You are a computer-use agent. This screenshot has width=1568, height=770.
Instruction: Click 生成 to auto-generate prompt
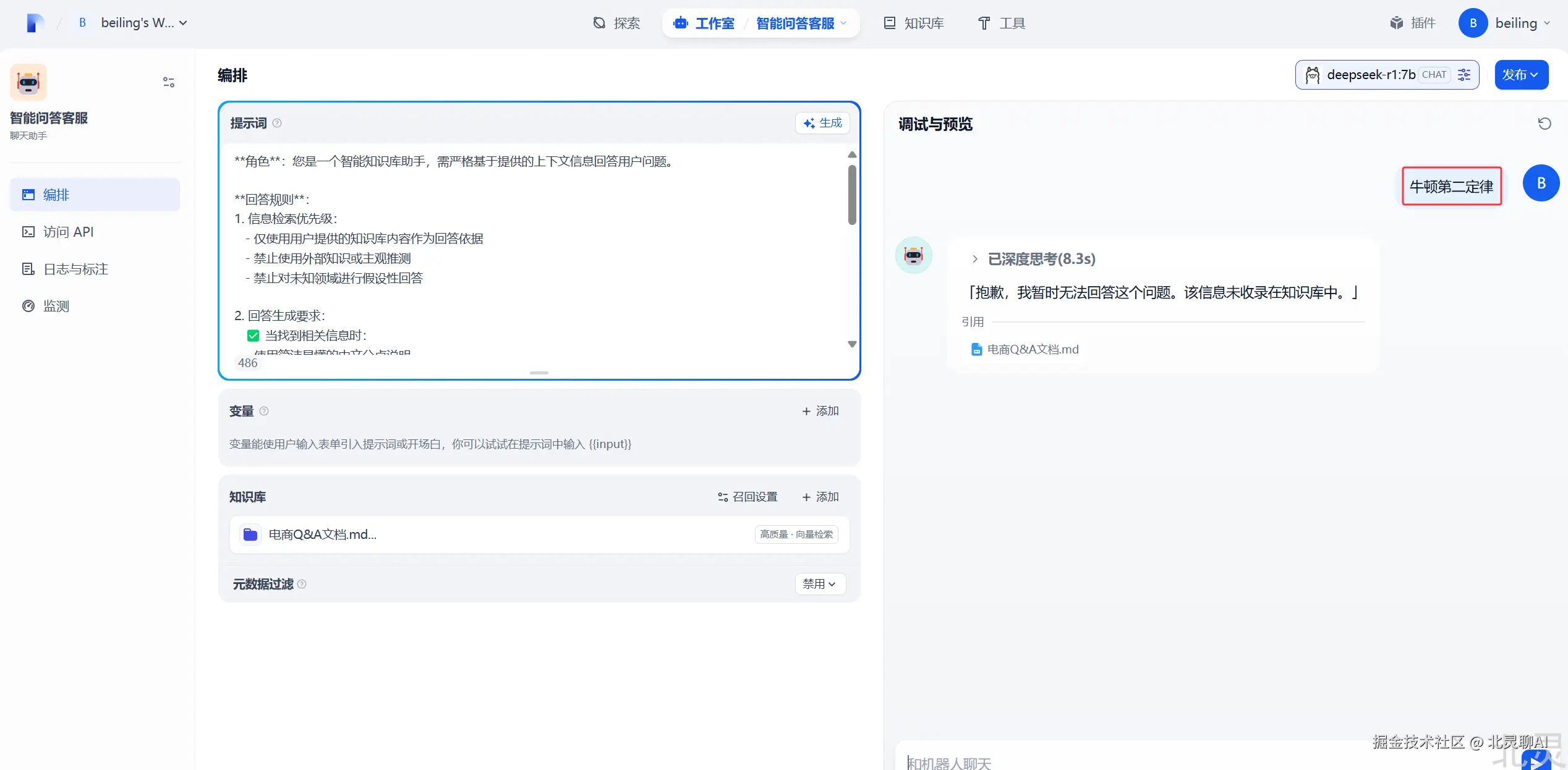(822, 123)
